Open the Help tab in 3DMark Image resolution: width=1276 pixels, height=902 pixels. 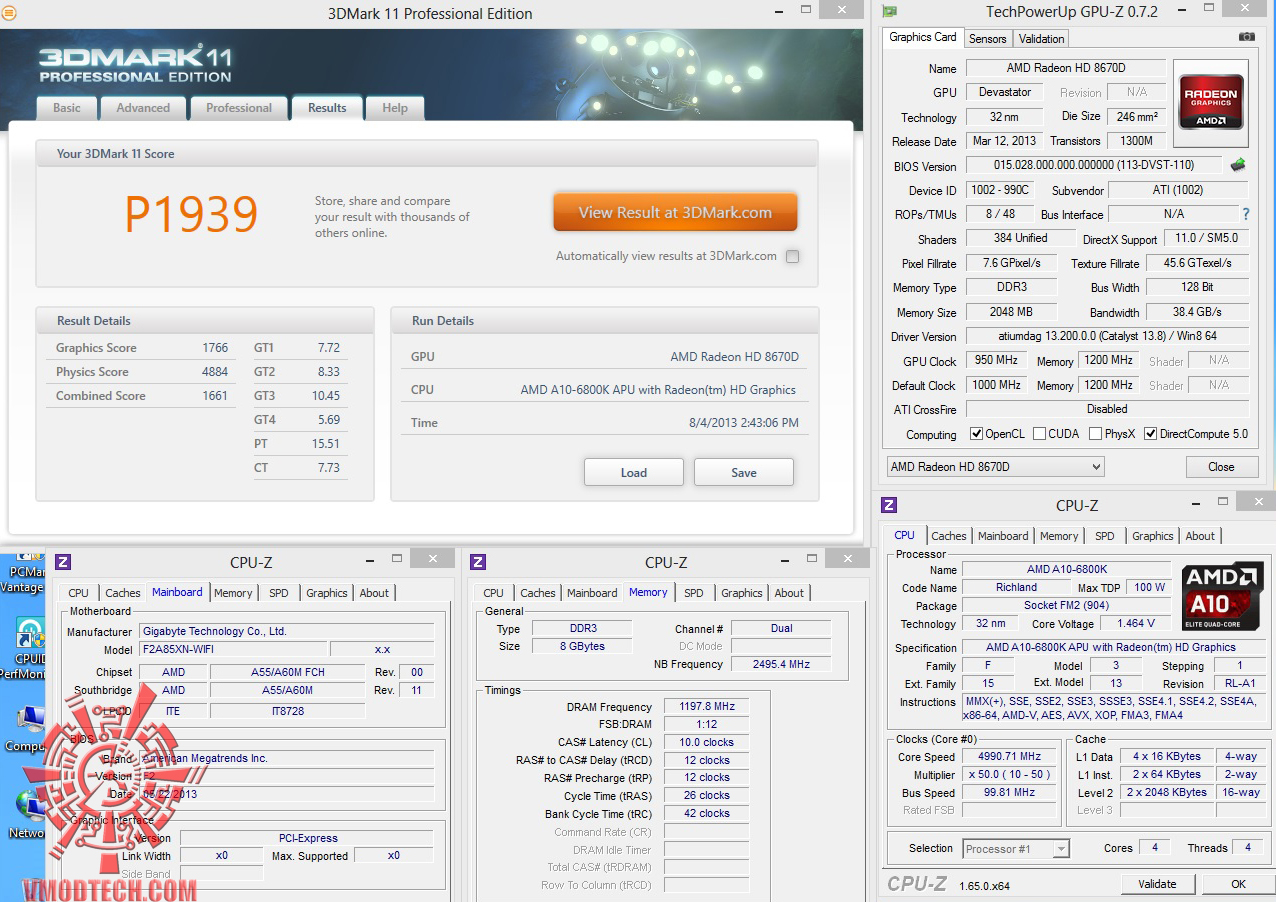pyautogui.click(x=395, y=108)
